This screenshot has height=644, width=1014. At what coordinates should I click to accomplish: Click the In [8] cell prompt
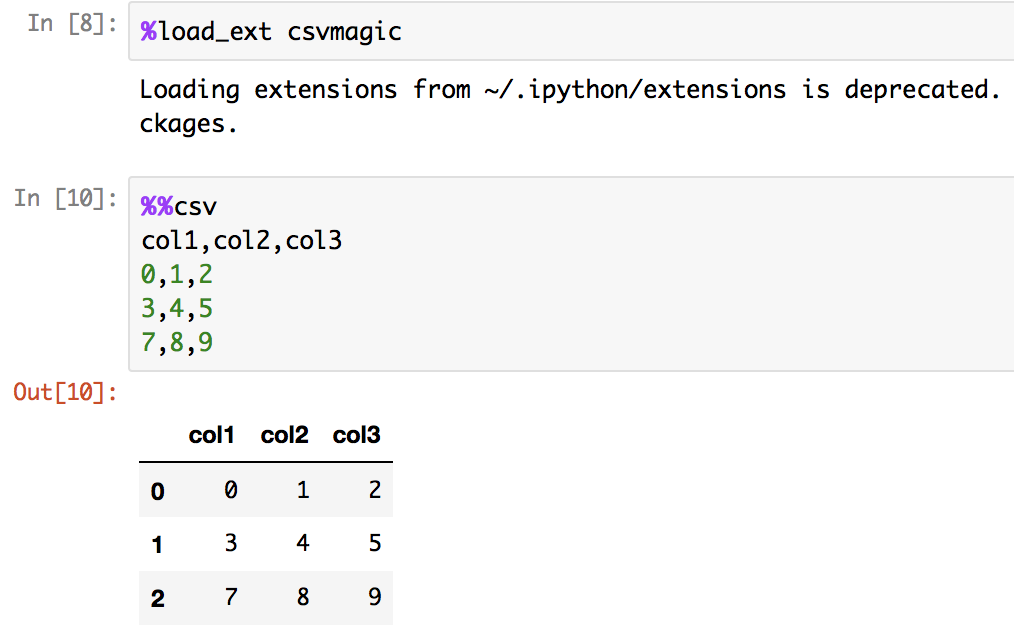point(68,24)
